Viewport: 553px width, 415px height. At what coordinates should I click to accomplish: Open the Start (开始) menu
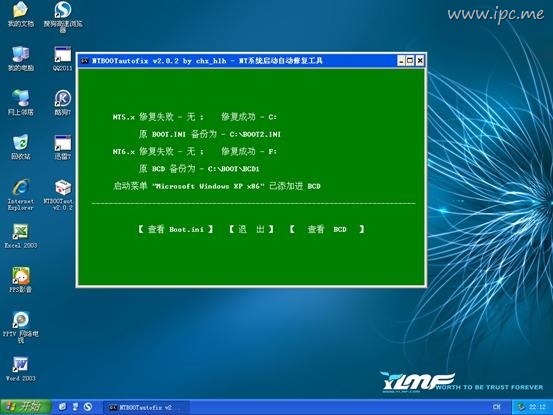click(25, 407)
